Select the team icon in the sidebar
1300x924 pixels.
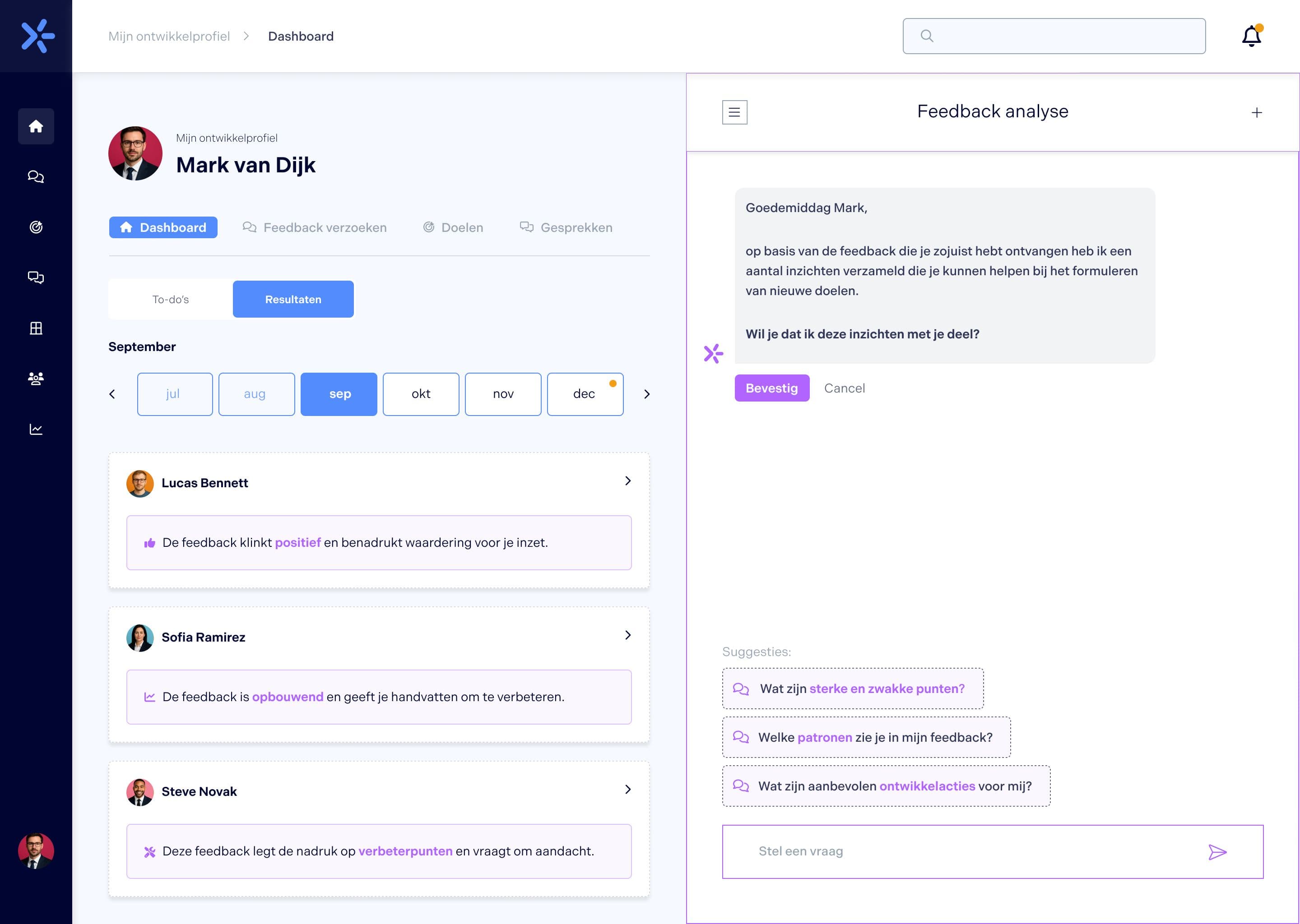click(x=36, y=379)
